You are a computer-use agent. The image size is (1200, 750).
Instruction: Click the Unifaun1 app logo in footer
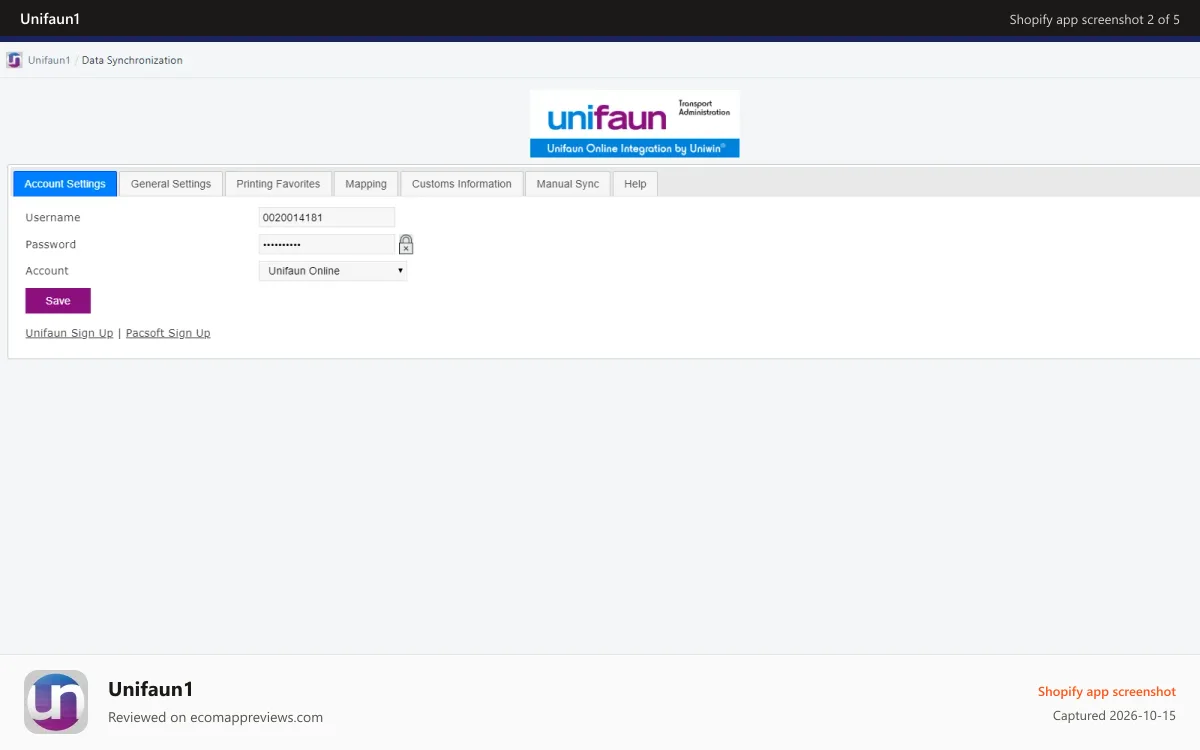click(56, 702)
